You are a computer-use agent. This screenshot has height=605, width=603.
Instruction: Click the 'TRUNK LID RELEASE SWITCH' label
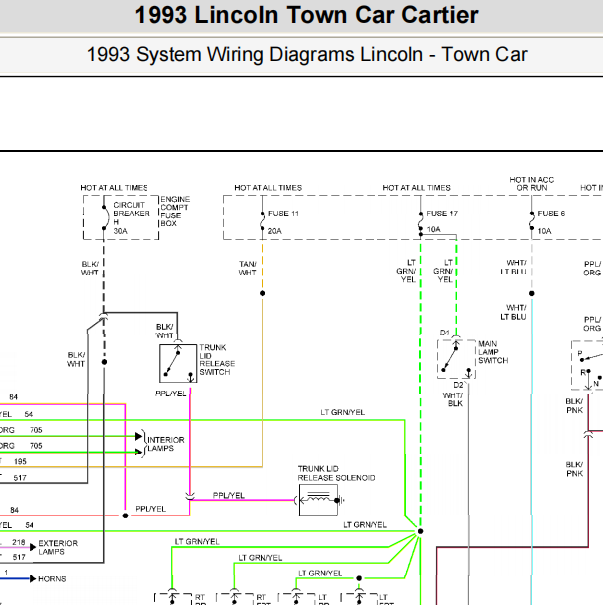pos(217,360)
